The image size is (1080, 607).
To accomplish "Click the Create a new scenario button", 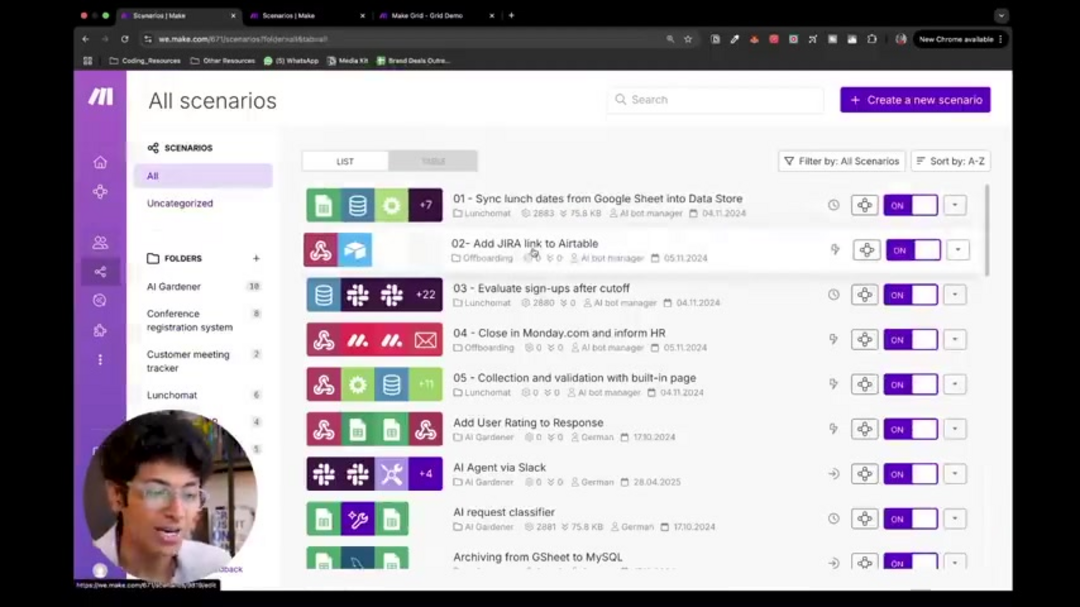I will point(914,100).
